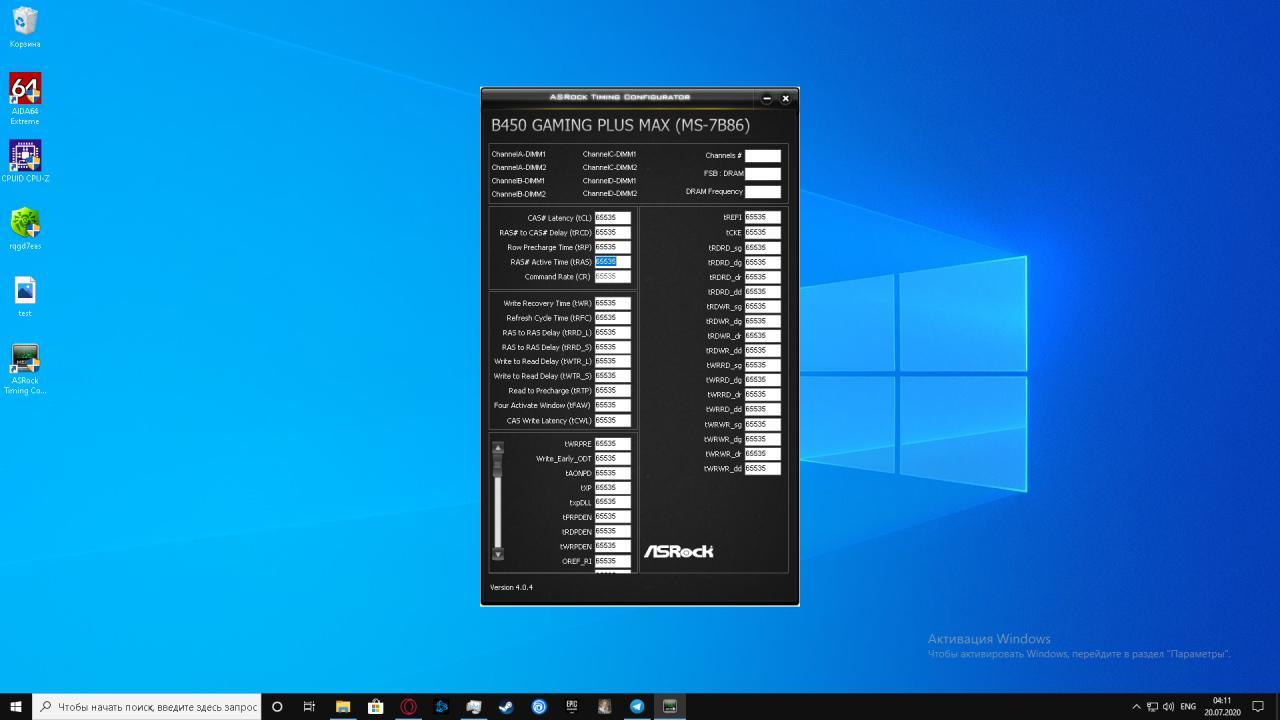Select the CPUID CPU-Z desktop shortcut
Image resolution: width=1280 pixels, height=720 pixels.
click(x=25, y=161)
